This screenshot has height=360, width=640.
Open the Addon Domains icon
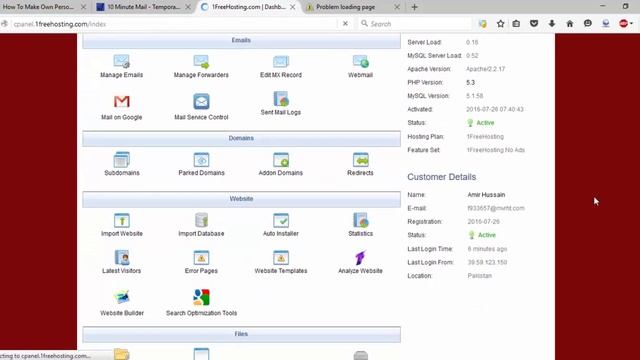pos(281,160)
